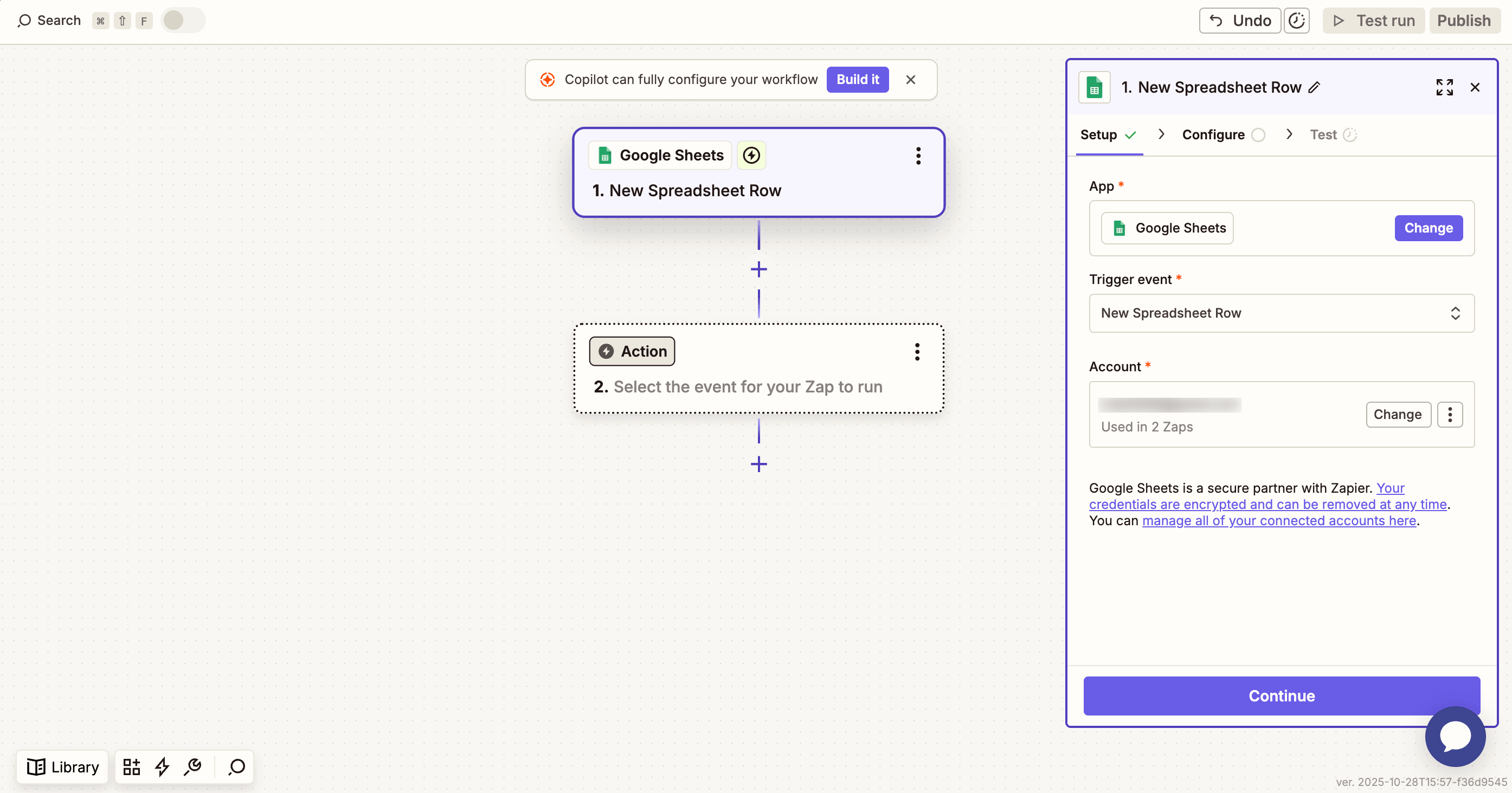
Task: Click the plus to add a step between nodes
Action: point(758,269)
